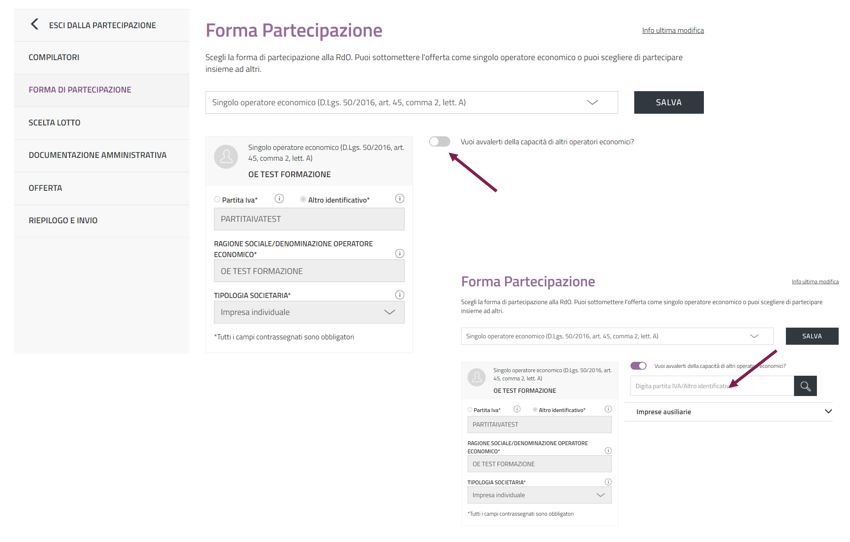
Task: Disable the purple switched-on 'Vuoi avvalerti' toggle
Action: pos(639,366)
